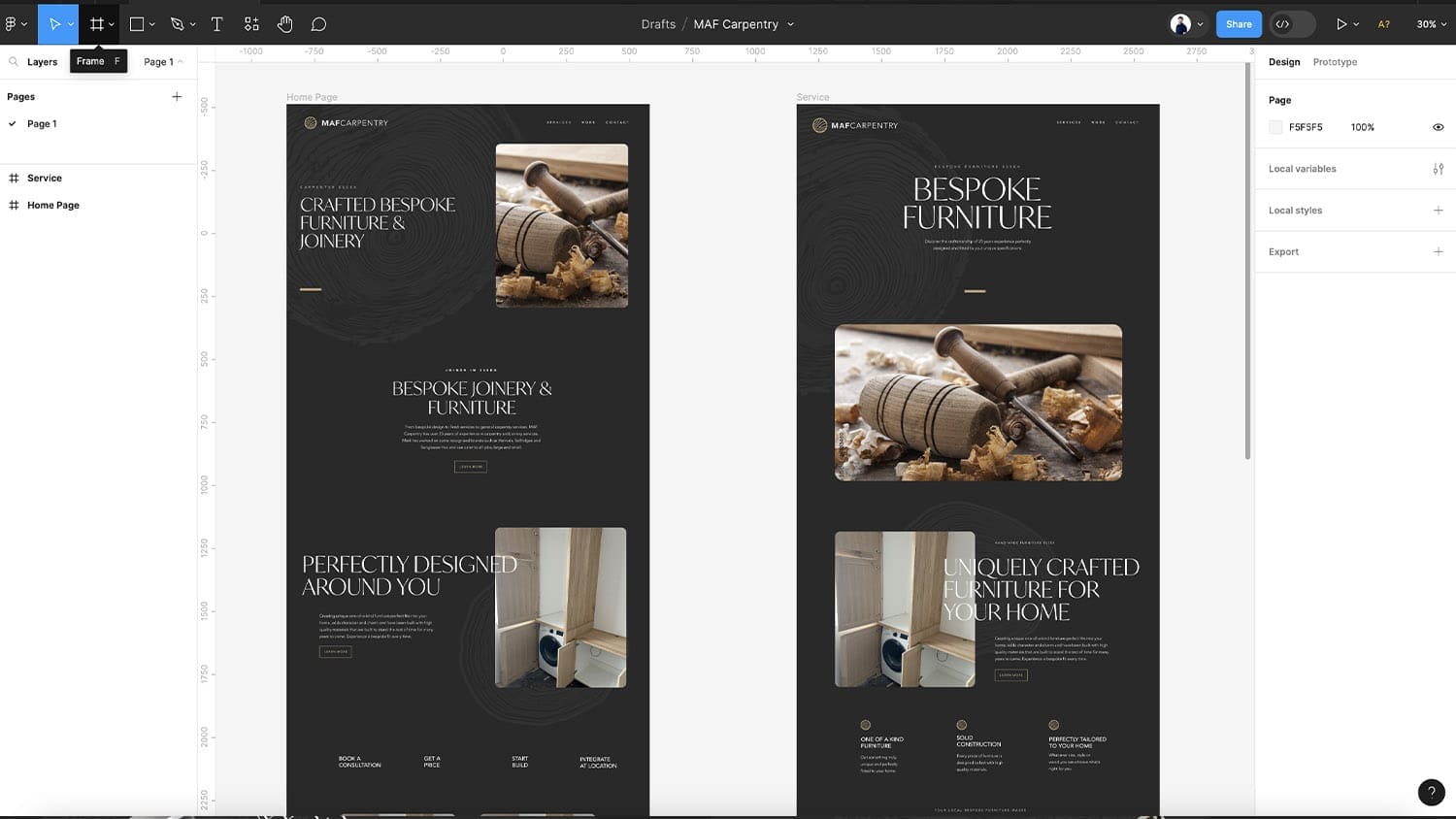
Task: Switch to the Prototype tab
Action: click(1335, 62)
